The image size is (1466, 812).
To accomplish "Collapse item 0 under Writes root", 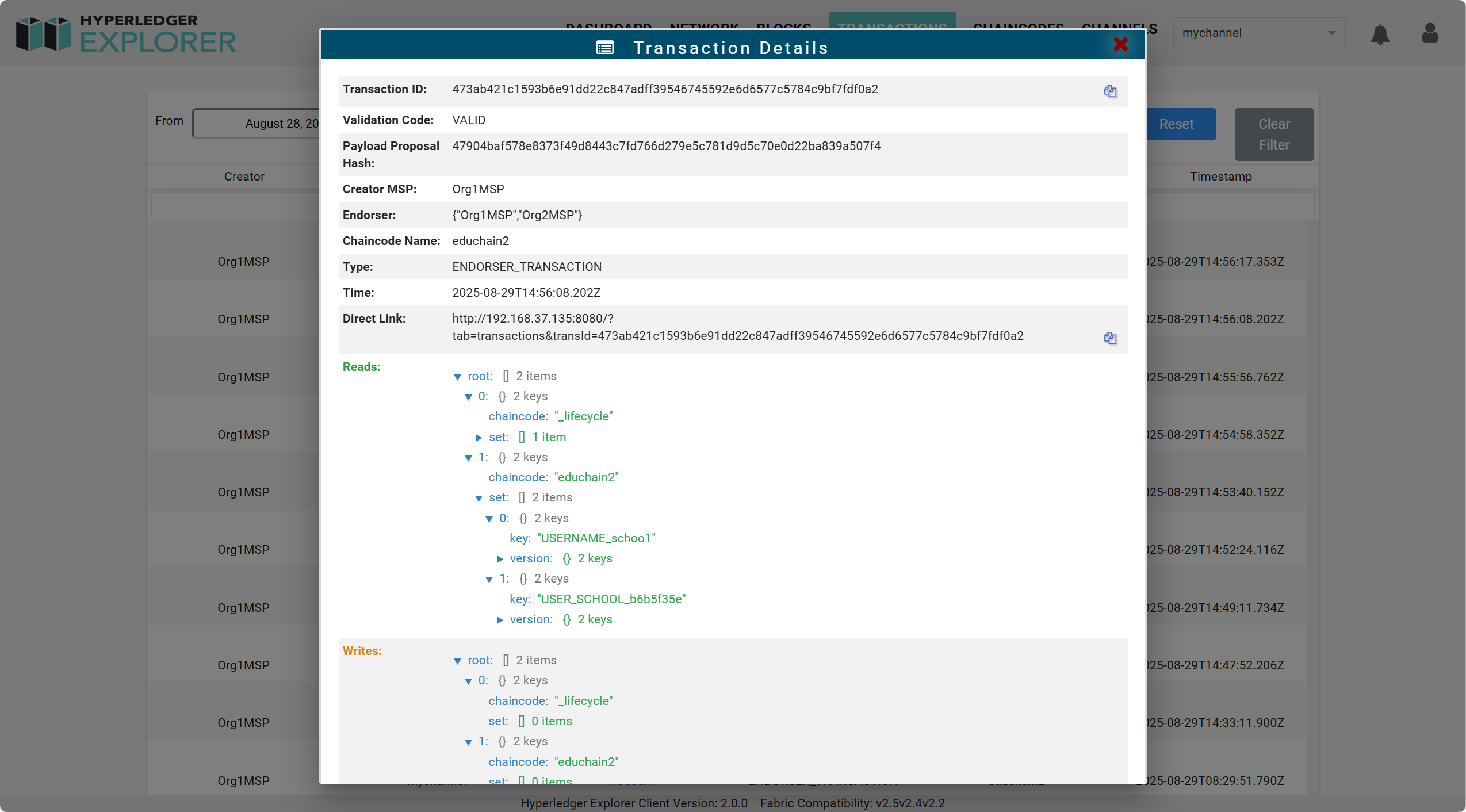I will point(468,681).
